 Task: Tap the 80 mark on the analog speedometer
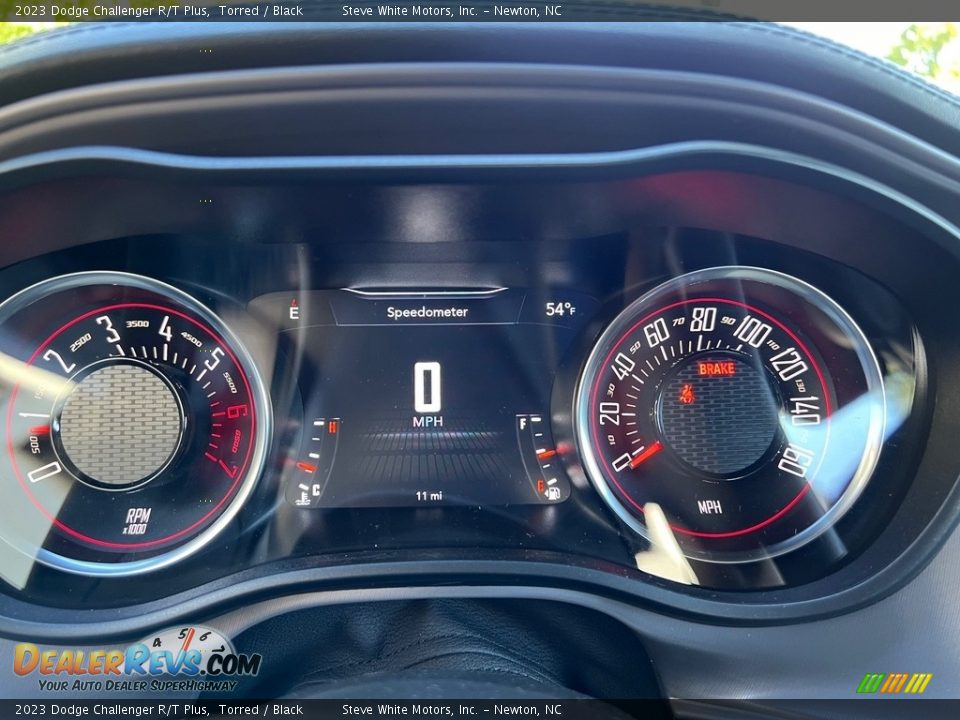703,319
